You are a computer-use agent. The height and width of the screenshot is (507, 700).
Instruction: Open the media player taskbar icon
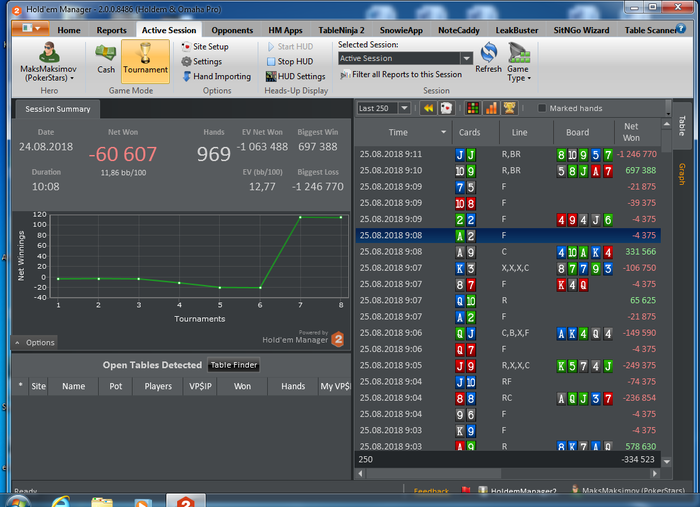142,503
